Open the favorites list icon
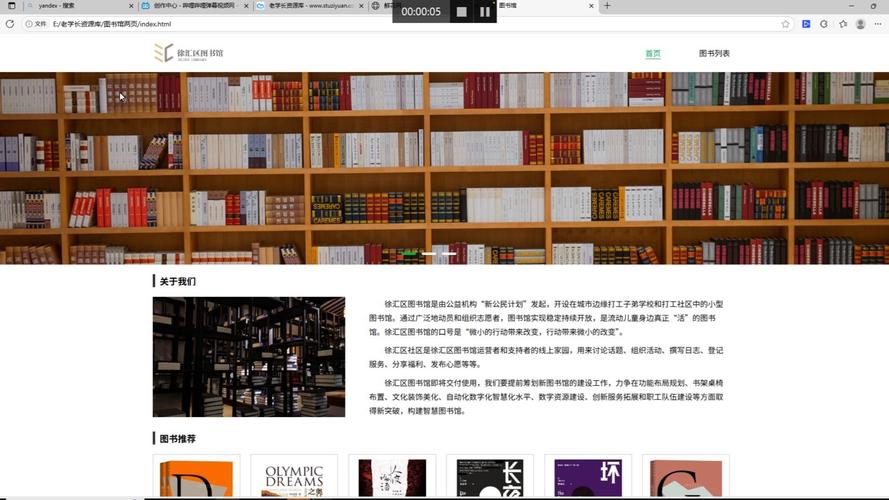The width and height of the screenshot is (889, 500). coord(843,24)
